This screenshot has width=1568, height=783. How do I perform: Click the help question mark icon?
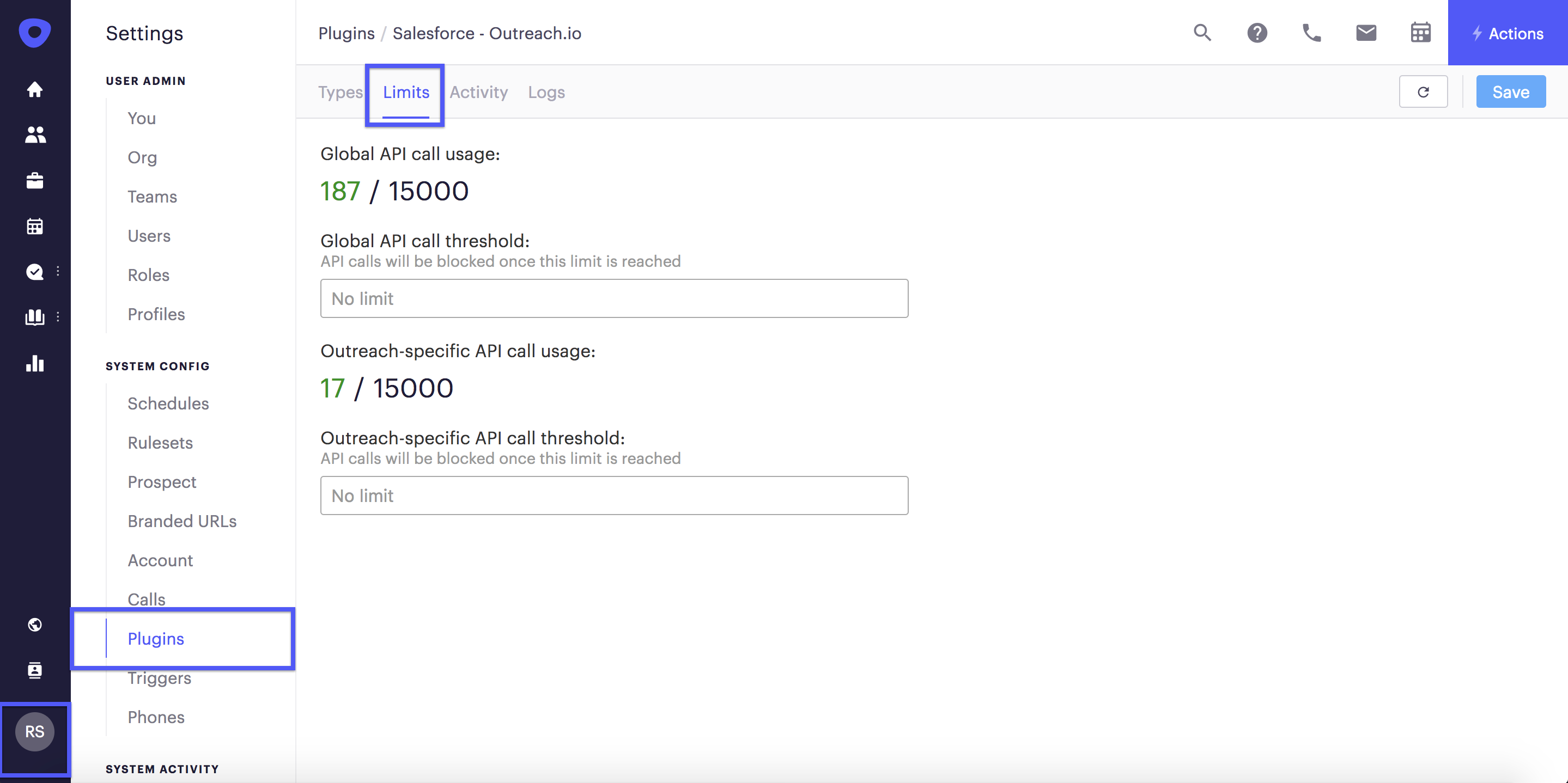(x=1258, y=33)
